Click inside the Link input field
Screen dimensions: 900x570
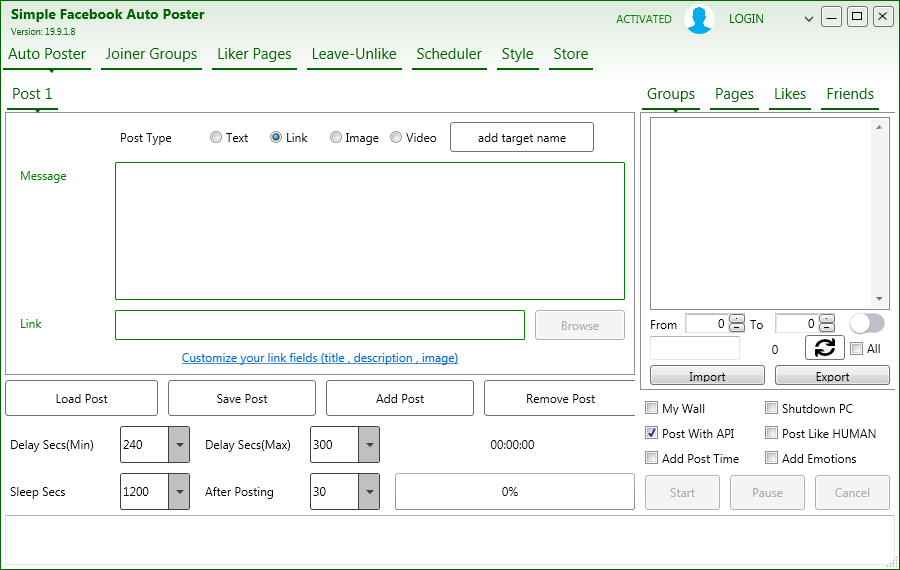tap(320, 325)
